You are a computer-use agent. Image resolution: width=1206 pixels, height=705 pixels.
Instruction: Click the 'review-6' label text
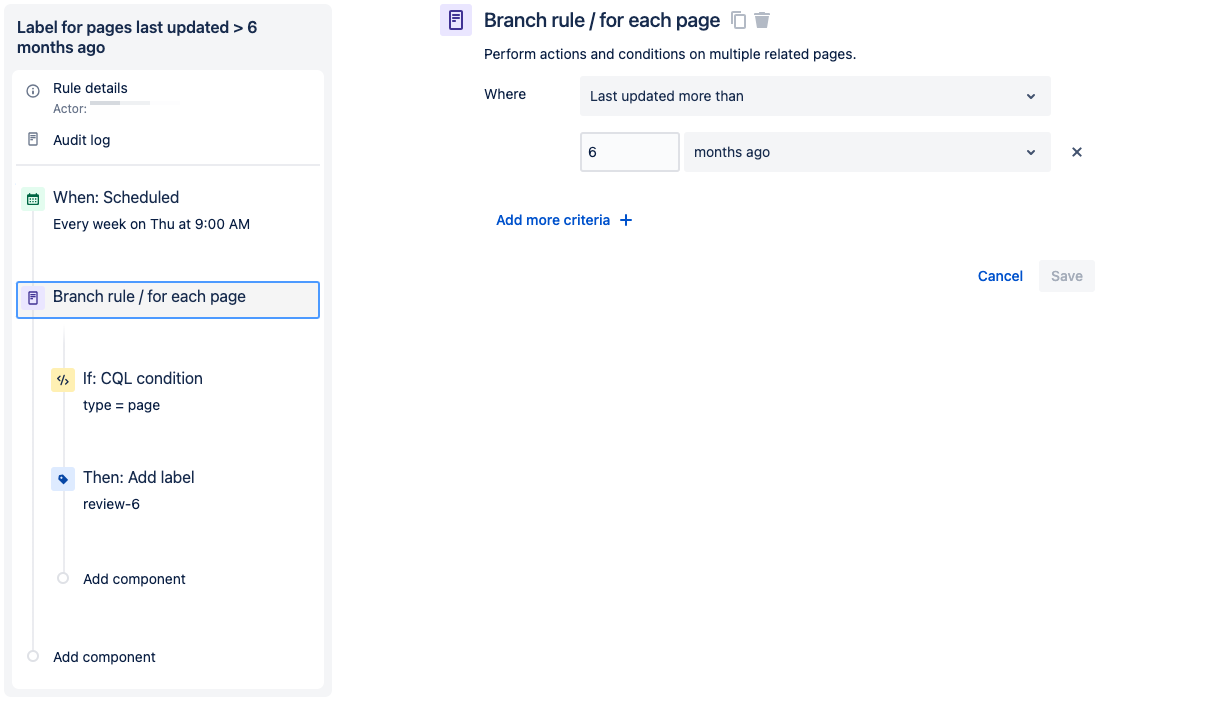coord(111,504)
